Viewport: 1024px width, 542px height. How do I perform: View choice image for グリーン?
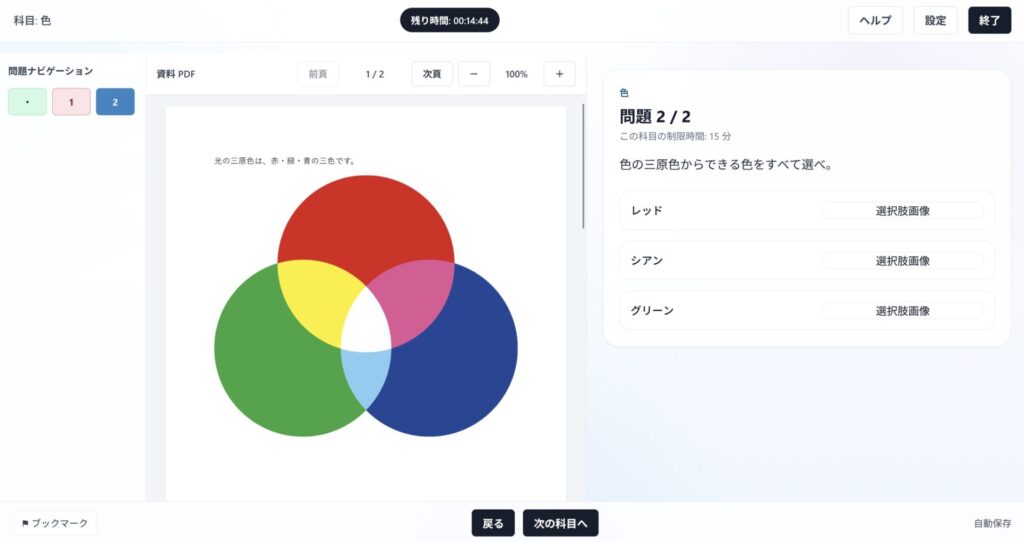point(902,310)
